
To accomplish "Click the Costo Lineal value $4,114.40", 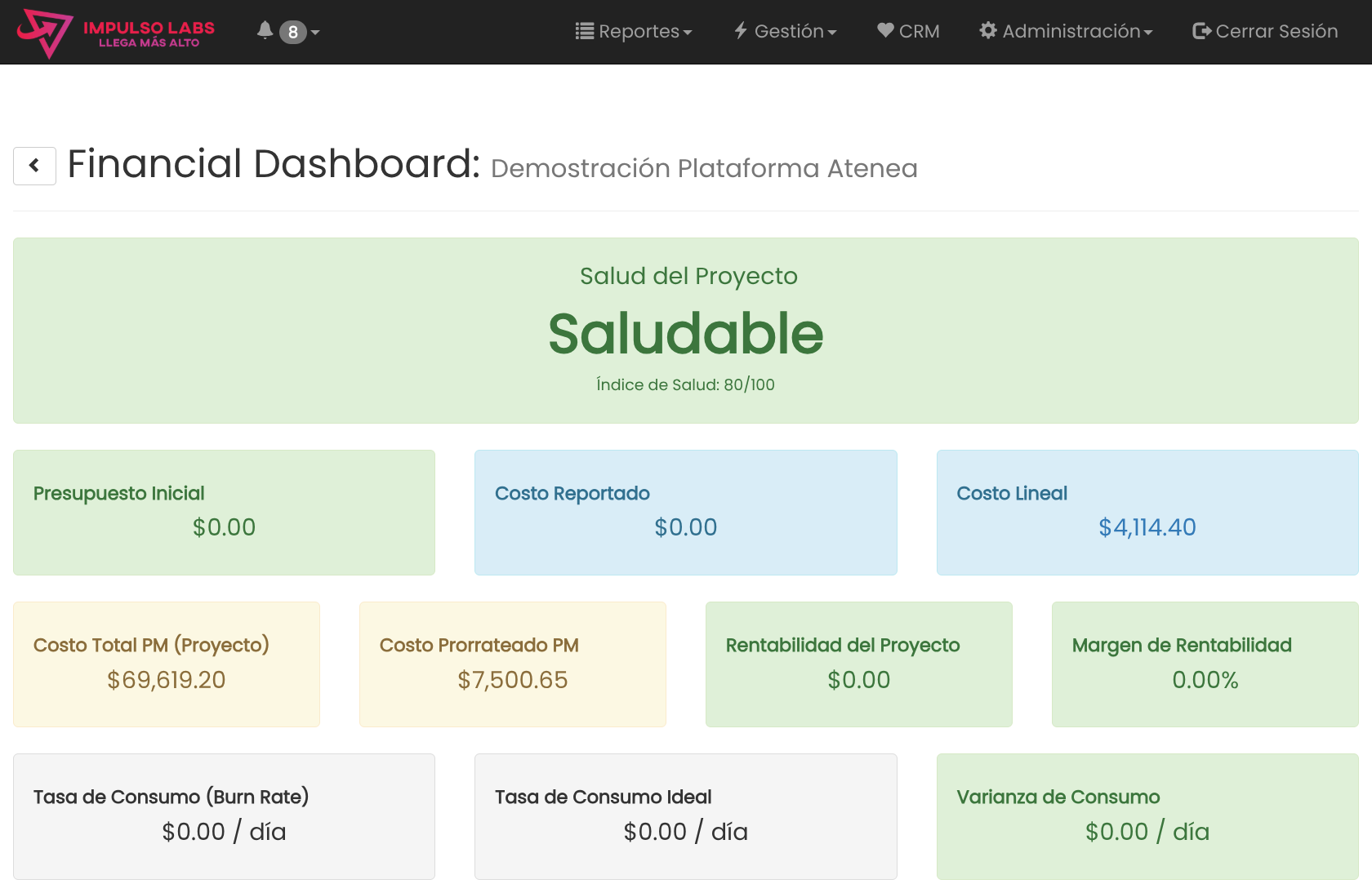I will [x=1147, y=527].
